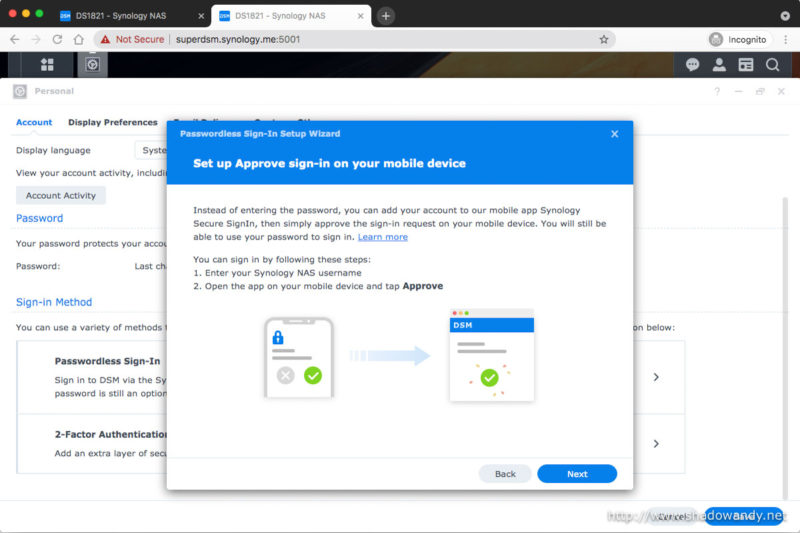Reload the page in the browser
The height and width of the screenshot is (533, 800).
tap(57, 39)
